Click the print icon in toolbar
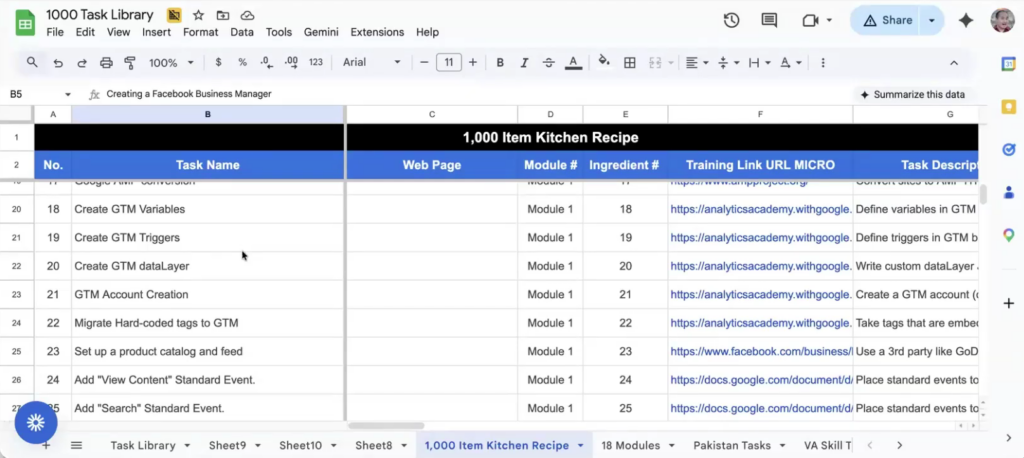This screenshot has width=1024, height=458. pos(105,63)
